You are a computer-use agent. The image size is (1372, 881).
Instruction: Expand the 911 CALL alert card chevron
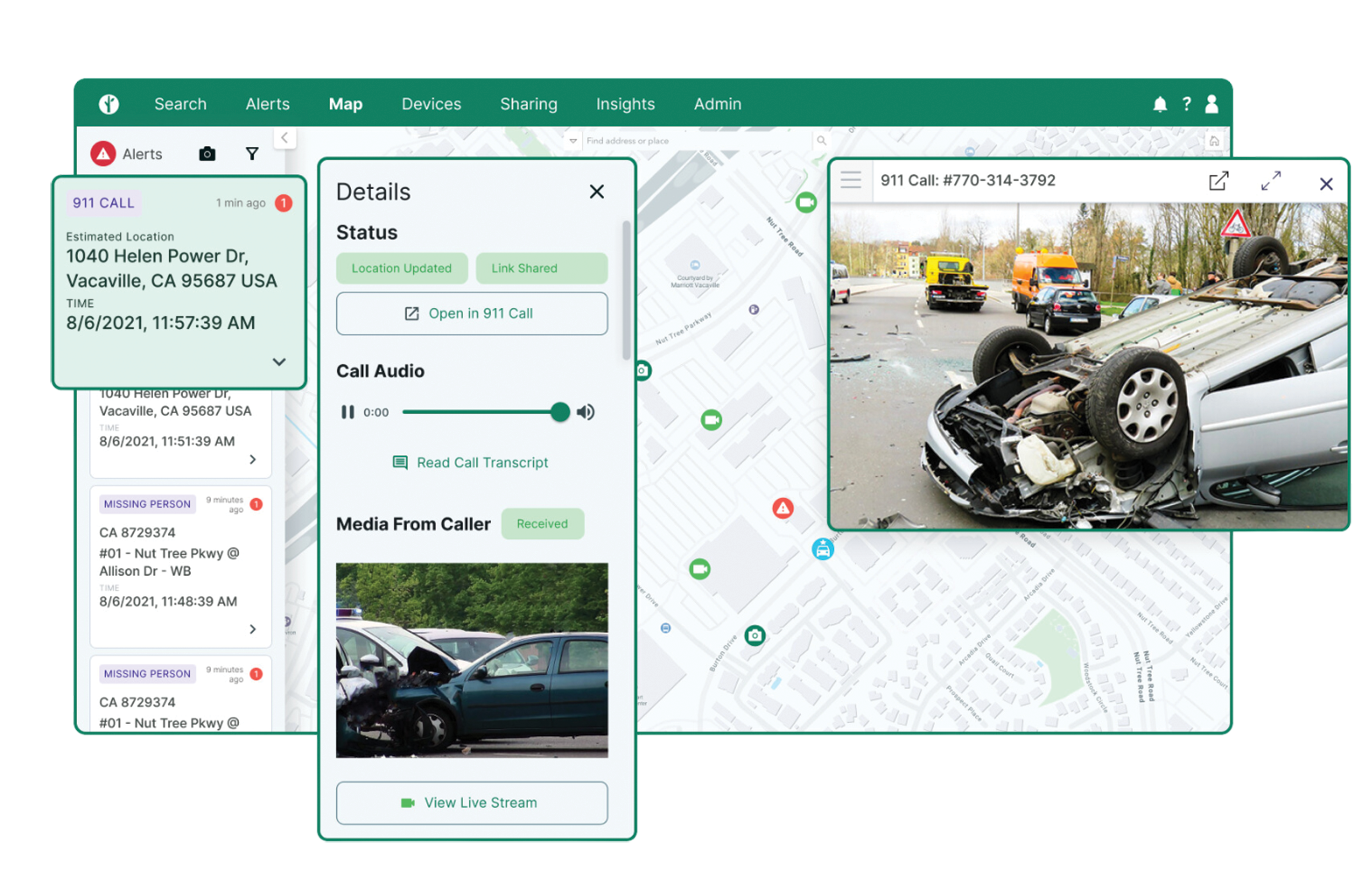279,362
